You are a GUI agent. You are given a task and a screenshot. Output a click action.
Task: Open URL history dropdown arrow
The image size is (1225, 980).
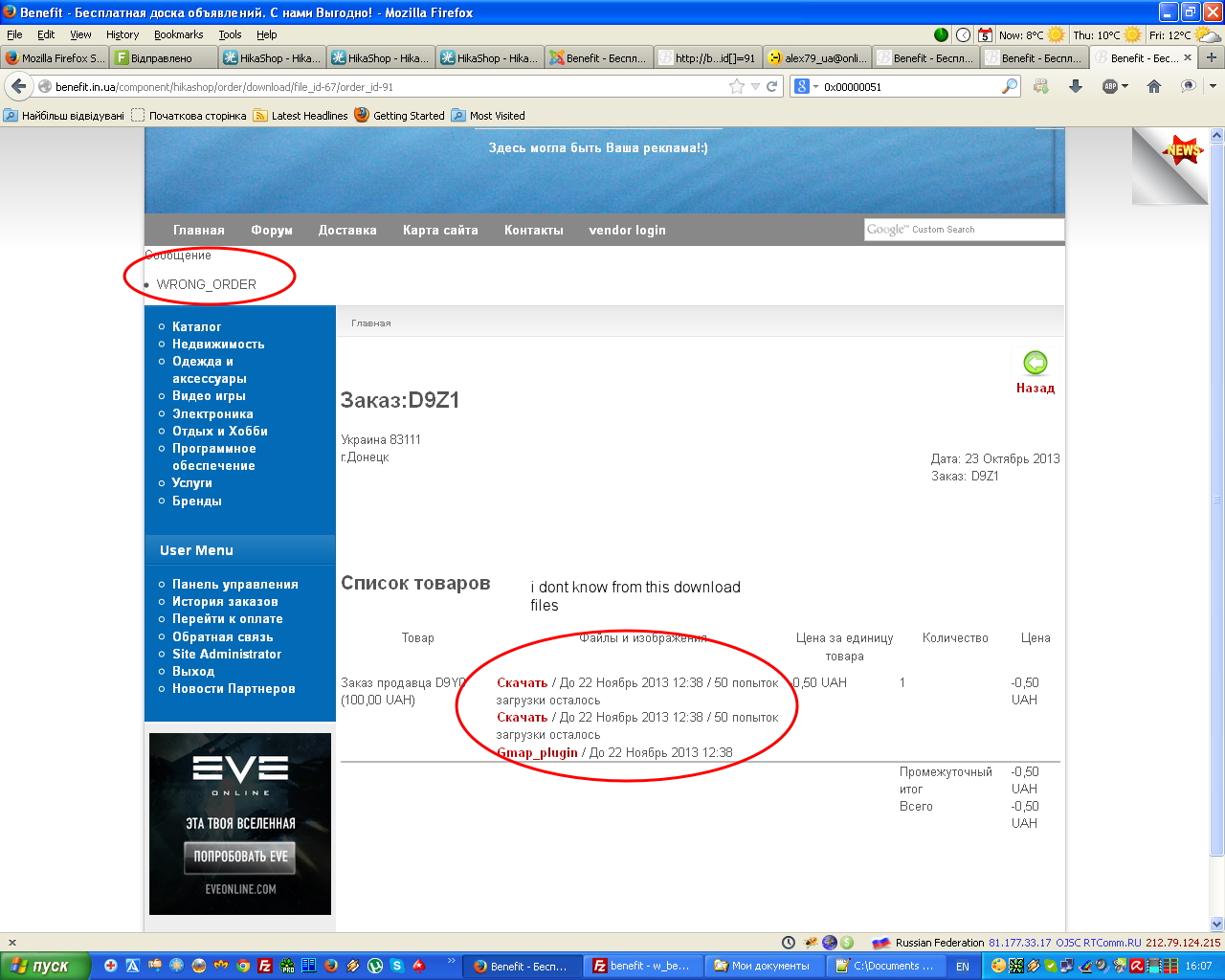(755, 86)
